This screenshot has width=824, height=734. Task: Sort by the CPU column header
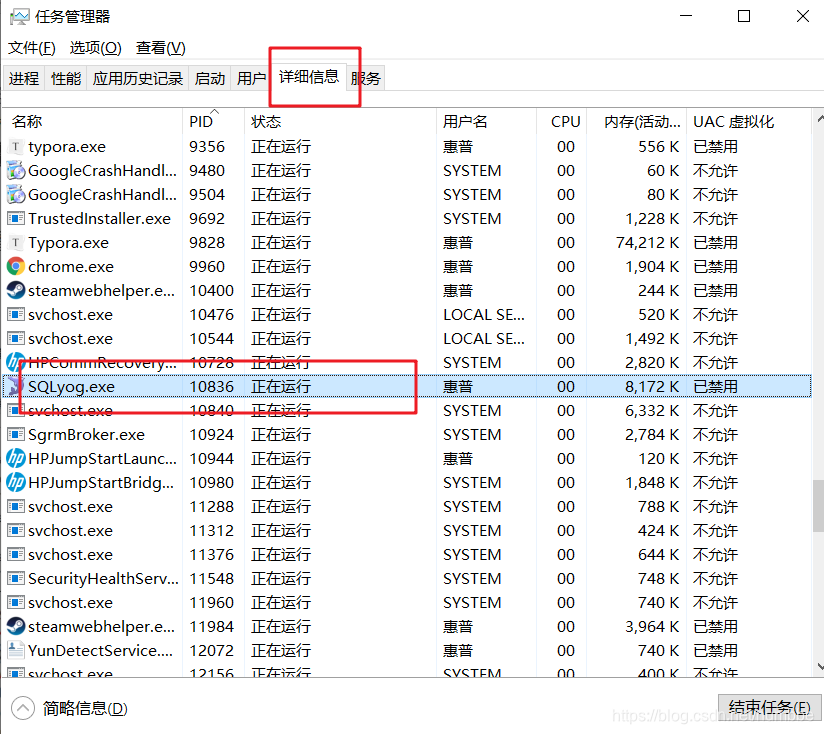coord(562,121)
